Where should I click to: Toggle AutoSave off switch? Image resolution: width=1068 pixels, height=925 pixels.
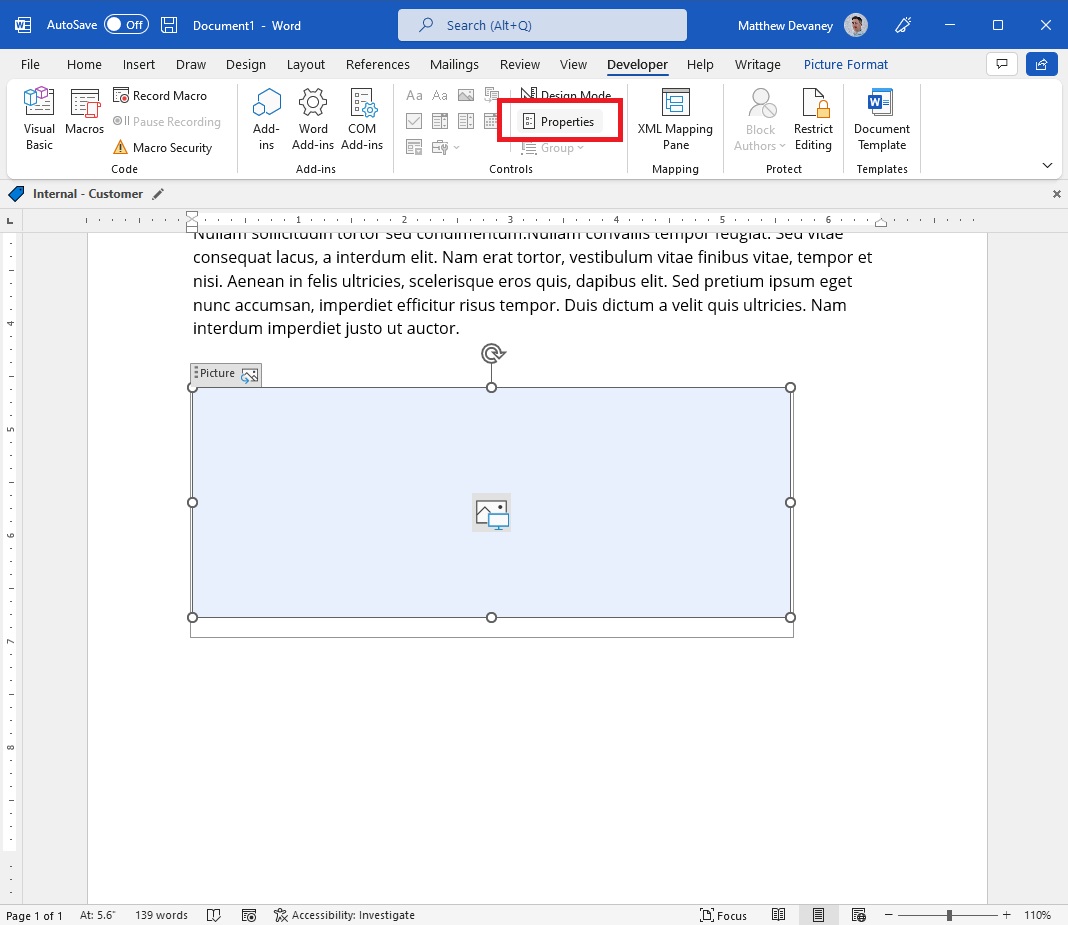coord(128,25)
